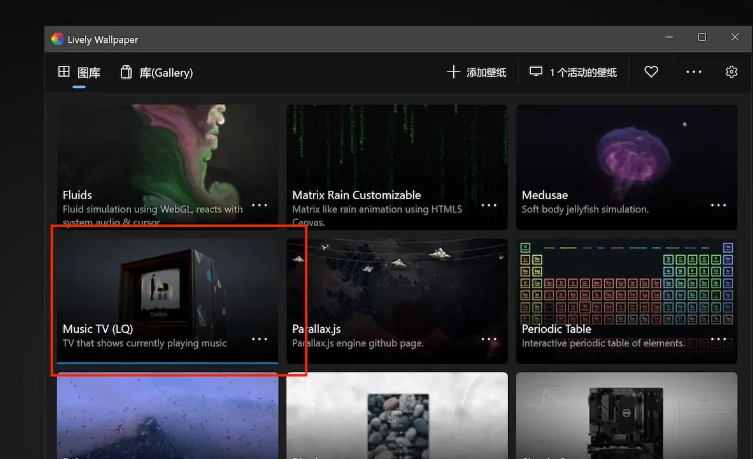Click 'Parallax.js engine github page.' description
Image resolution: width=753 pixels, height=459 pixels.
click(x=358, y=343)
